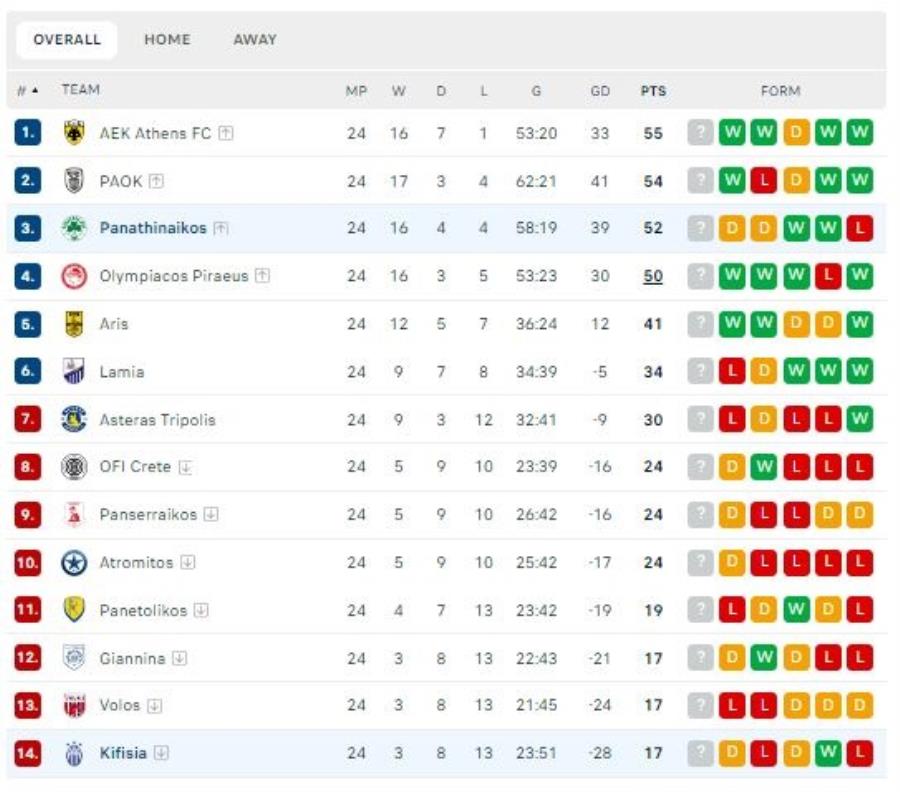The image size is (900, 792).
Task: Click AEK Athens upcoming match question mark
Action: (701, 133)
